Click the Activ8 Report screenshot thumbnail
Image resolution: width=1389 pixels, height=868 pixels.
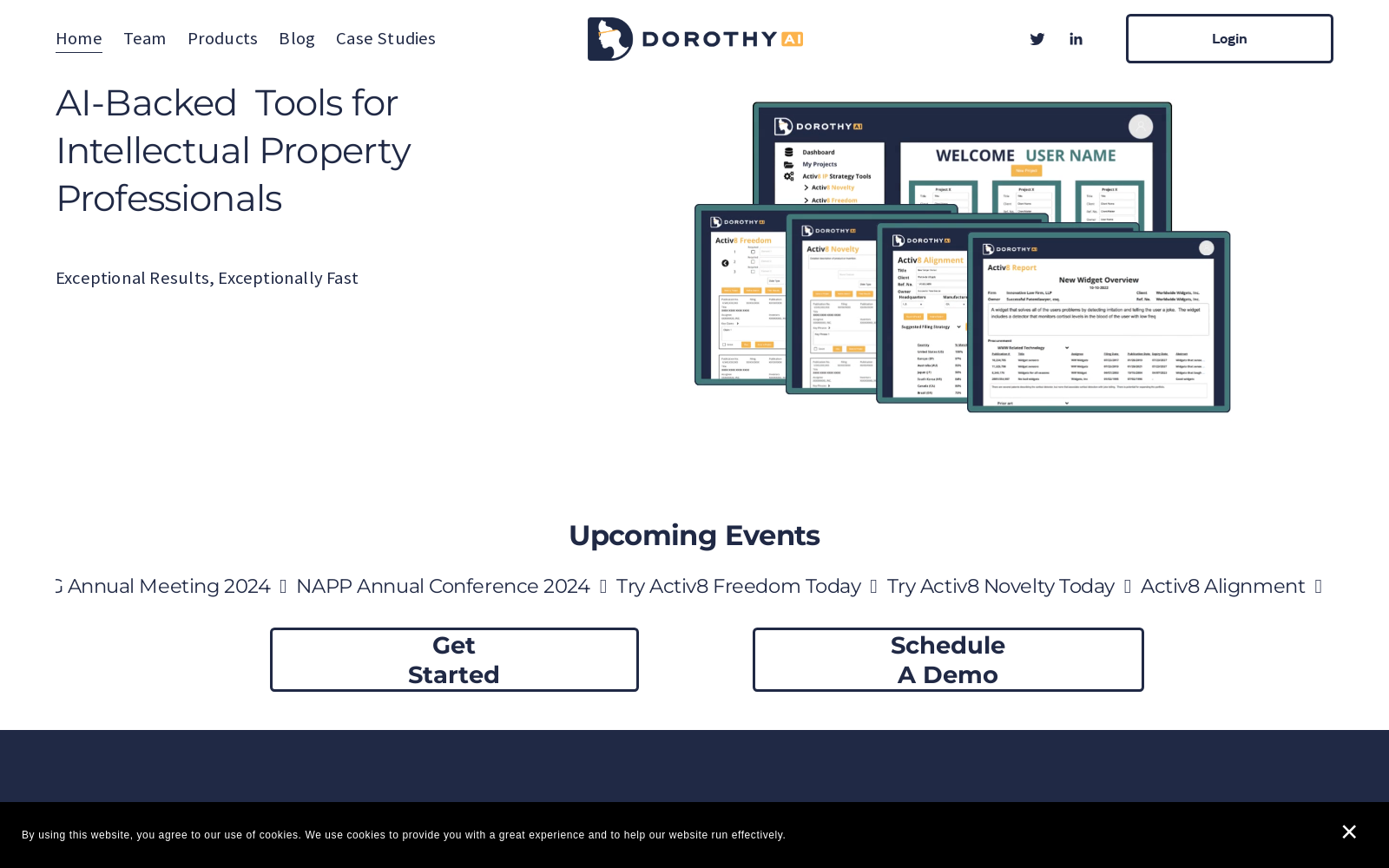pyautogui.click(x=1099, y=322)
